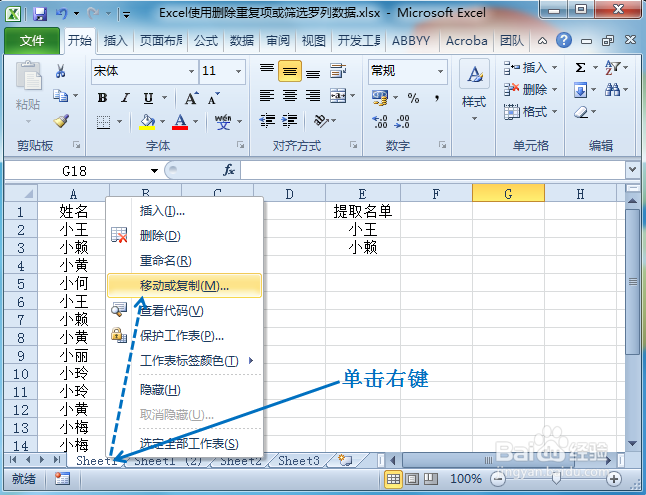Decrease font size with small A icon
This screenshot has height=495, width=646.
click(x=213, y=98)
